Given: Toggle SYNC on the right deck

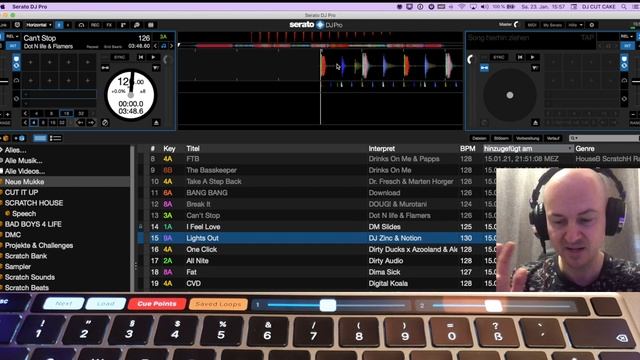Looking at the screenshot, I should tap(498, 57).
